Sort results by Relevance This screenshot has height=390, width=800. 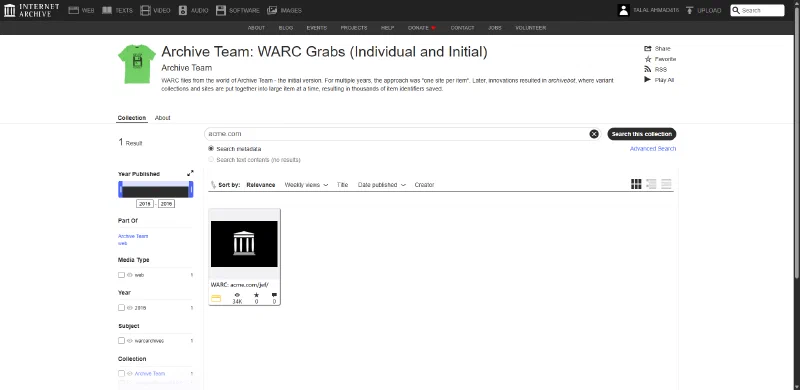261,185
